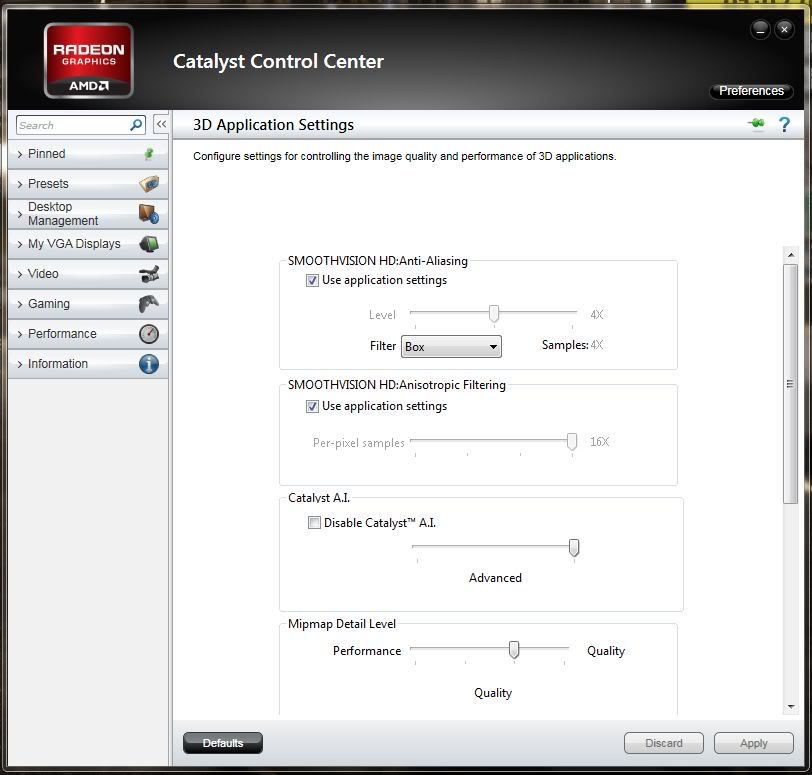Click the '3D Application Settings' heading

(x=273, y=125)
